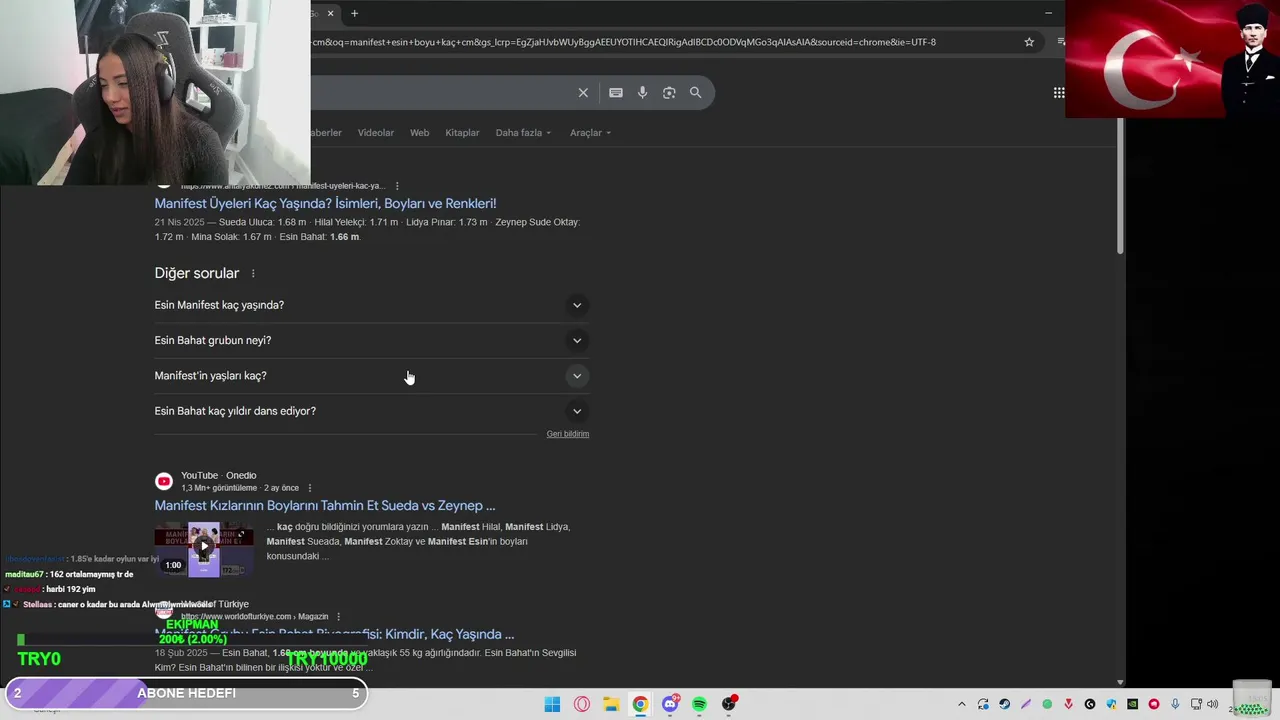Click the Steam tray icon
The height and width of the screenshot is (720, 1280).
pyautogui.click(x=1005, y=704)
